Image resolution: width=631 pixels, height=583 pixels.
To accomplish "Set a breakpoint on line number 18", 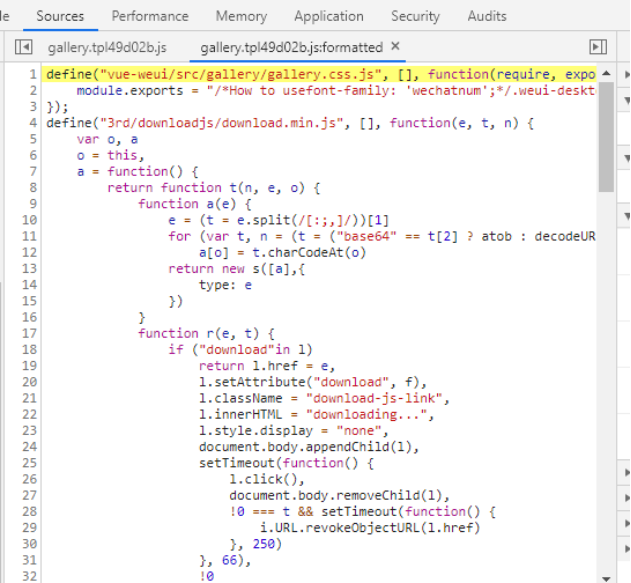I will tap(29, 350).
